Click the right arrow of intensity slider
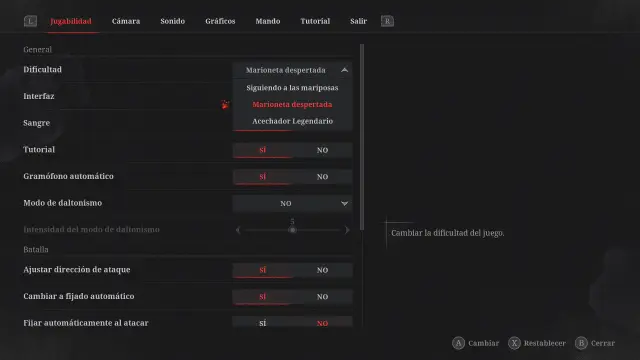 (x=347, y=230)
